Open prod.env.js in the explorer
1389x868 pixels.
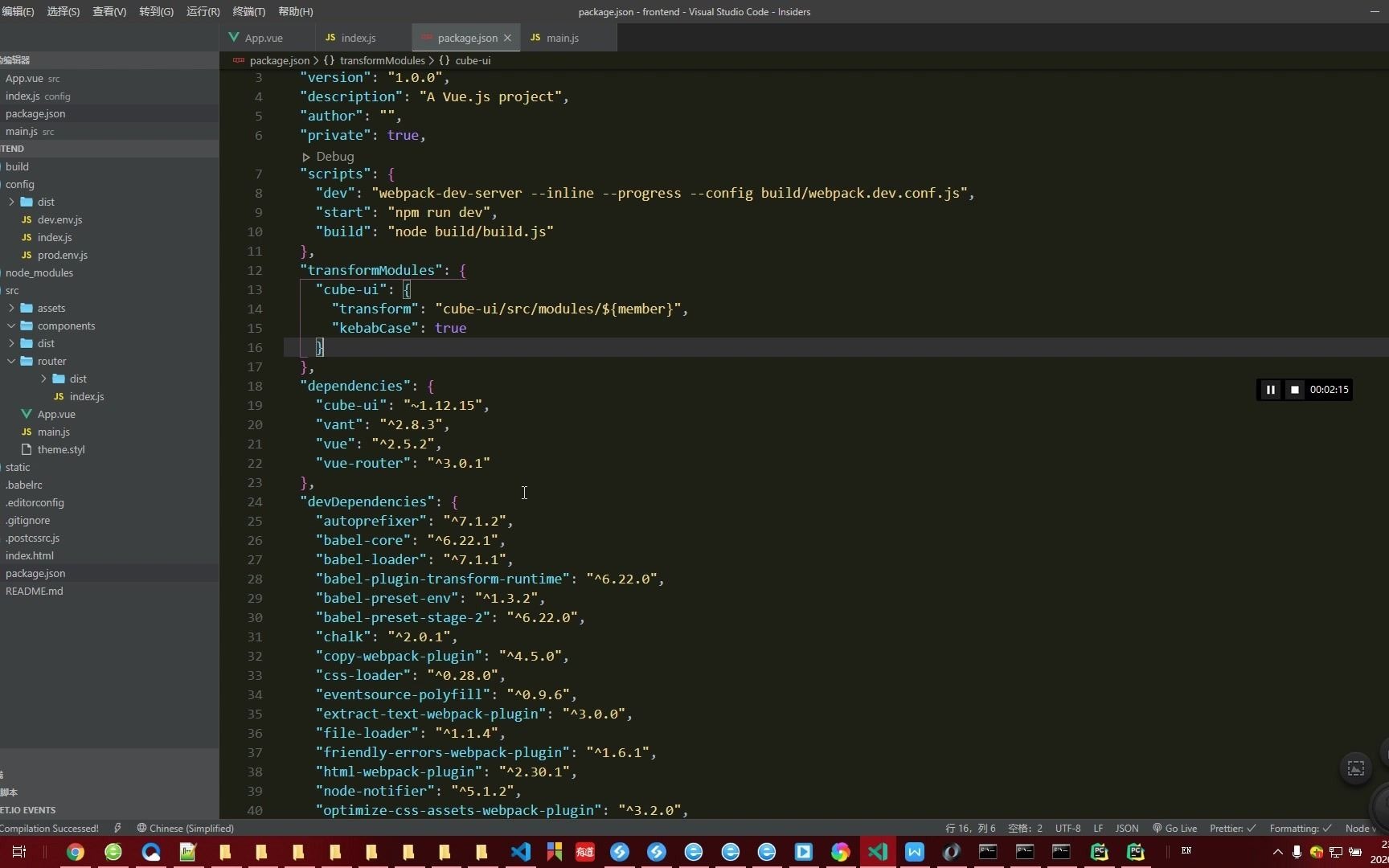coord(62,255)
